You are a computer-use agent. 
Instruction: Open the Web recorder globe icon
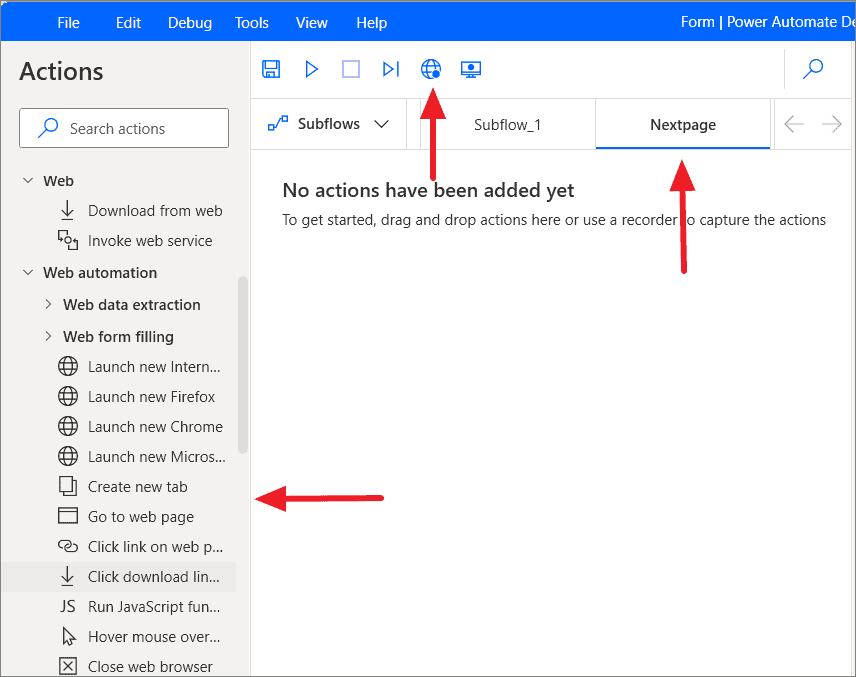431,69
